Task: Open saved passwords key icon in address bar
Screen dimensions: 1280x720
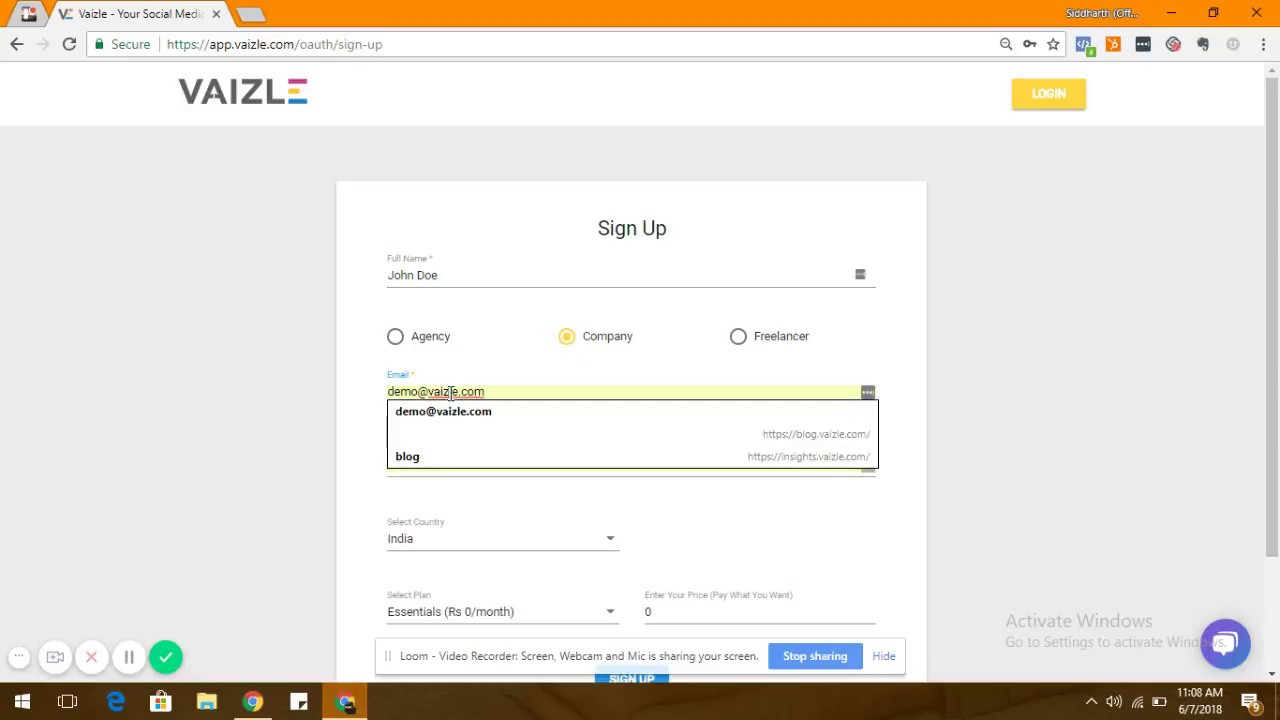Action: (1029, 44)
